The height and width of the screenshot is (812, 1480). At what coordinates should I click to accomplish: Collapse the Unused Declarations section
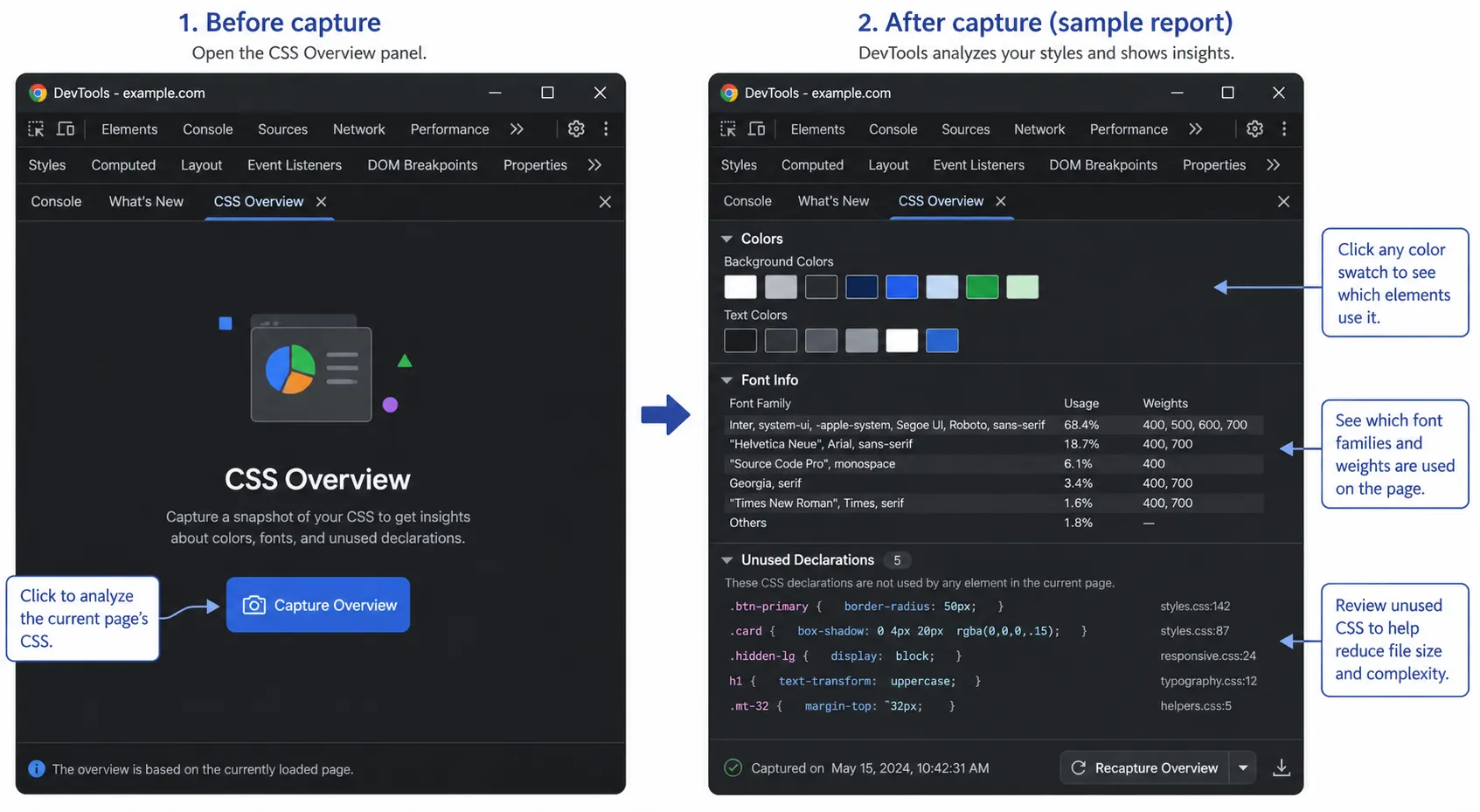coord(726,560)
